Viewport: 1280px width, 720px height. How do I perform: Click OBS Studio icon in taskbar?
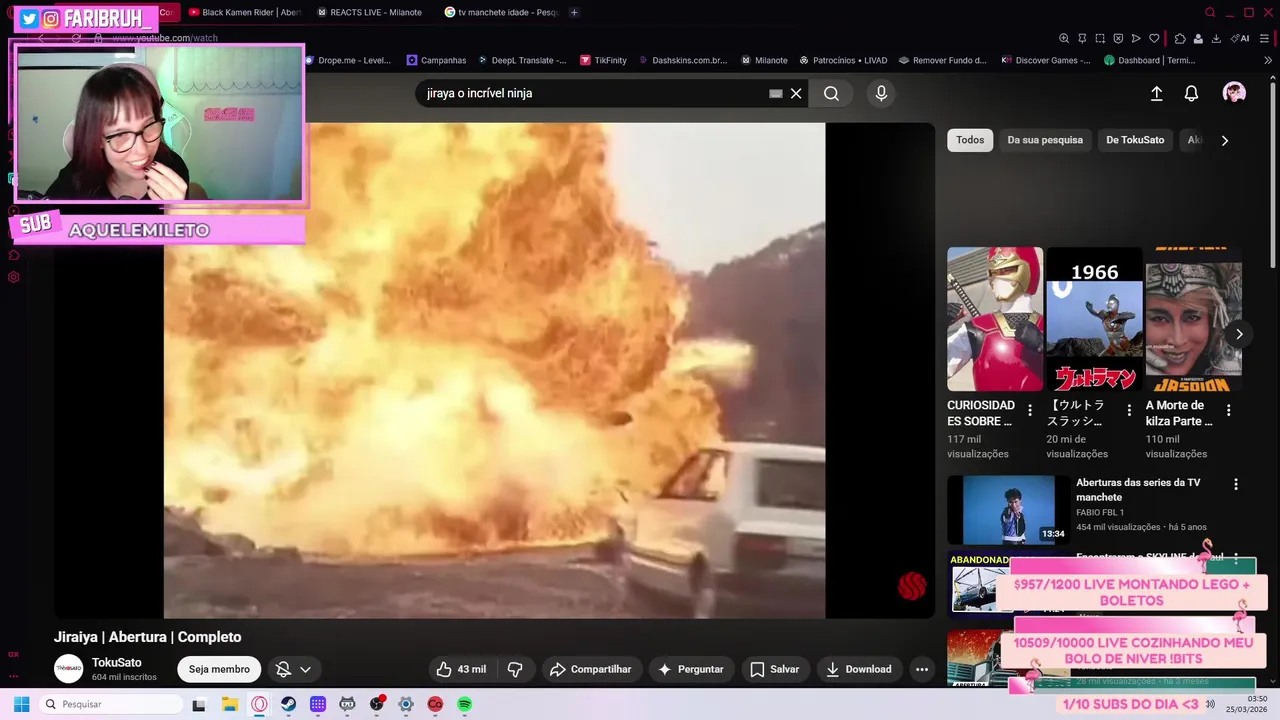click(376, 704)
